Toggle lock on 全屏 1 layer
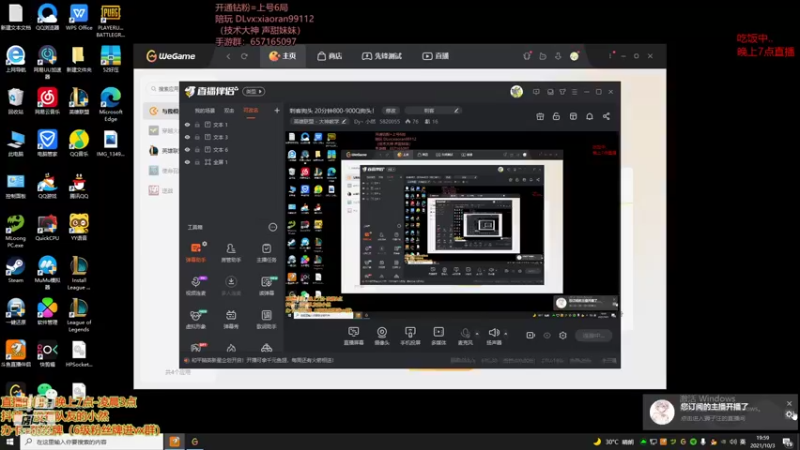800x450 pixels. 197,162
